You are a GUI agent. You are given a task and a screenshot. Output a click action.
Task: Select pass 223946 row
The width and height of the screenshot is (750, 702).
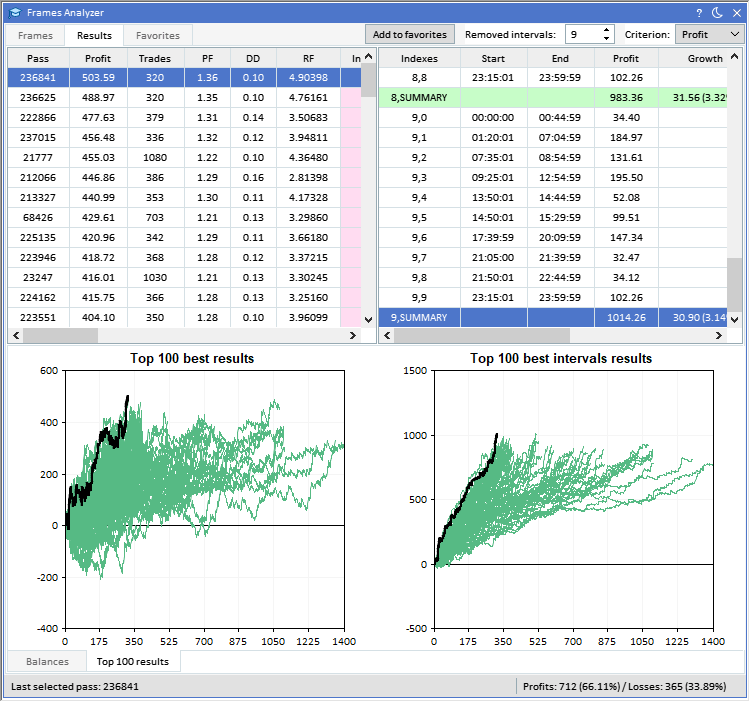184,258
